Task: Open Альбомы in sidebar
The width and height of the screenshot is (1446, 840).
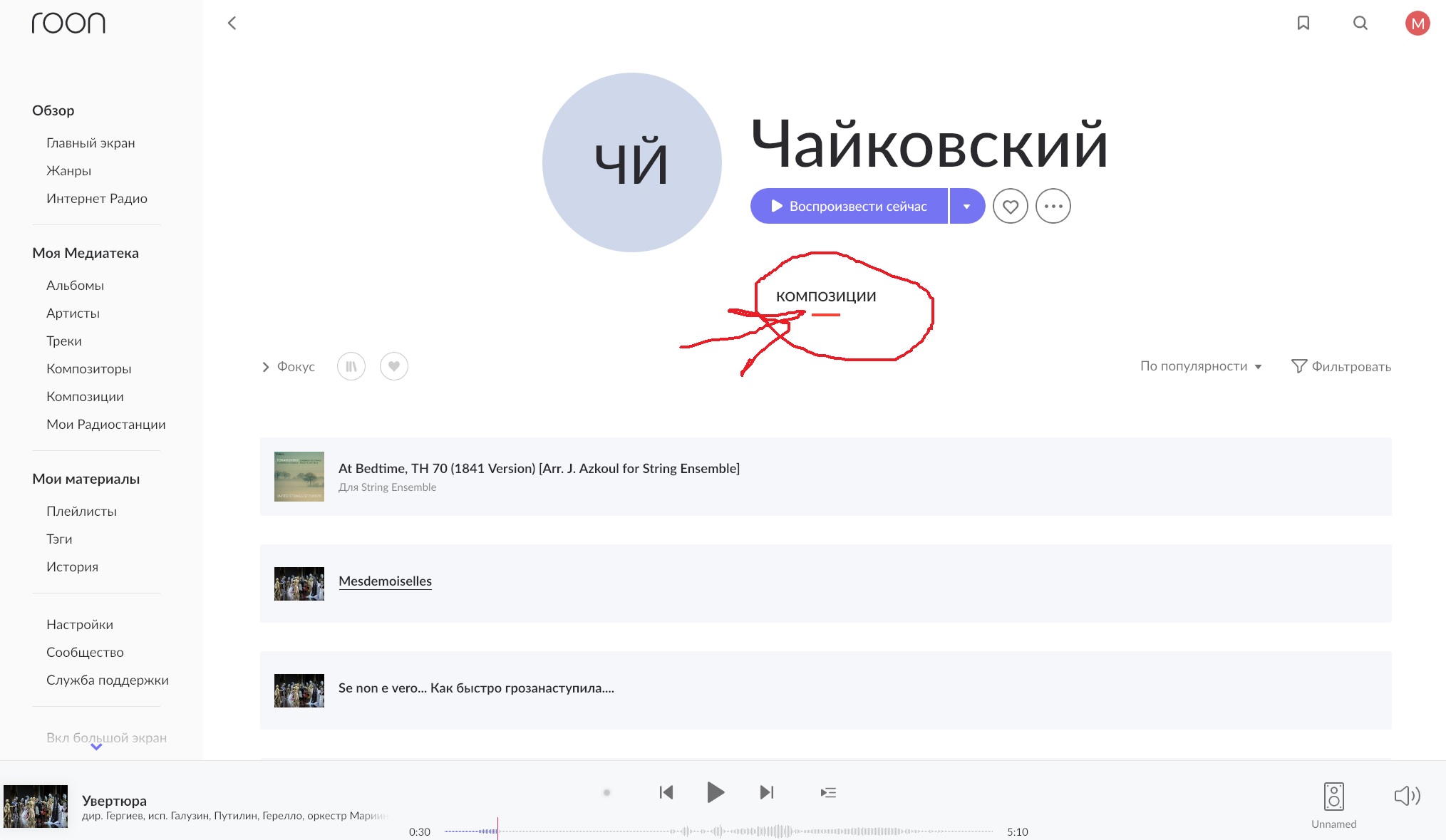Action: coord(75,285)
